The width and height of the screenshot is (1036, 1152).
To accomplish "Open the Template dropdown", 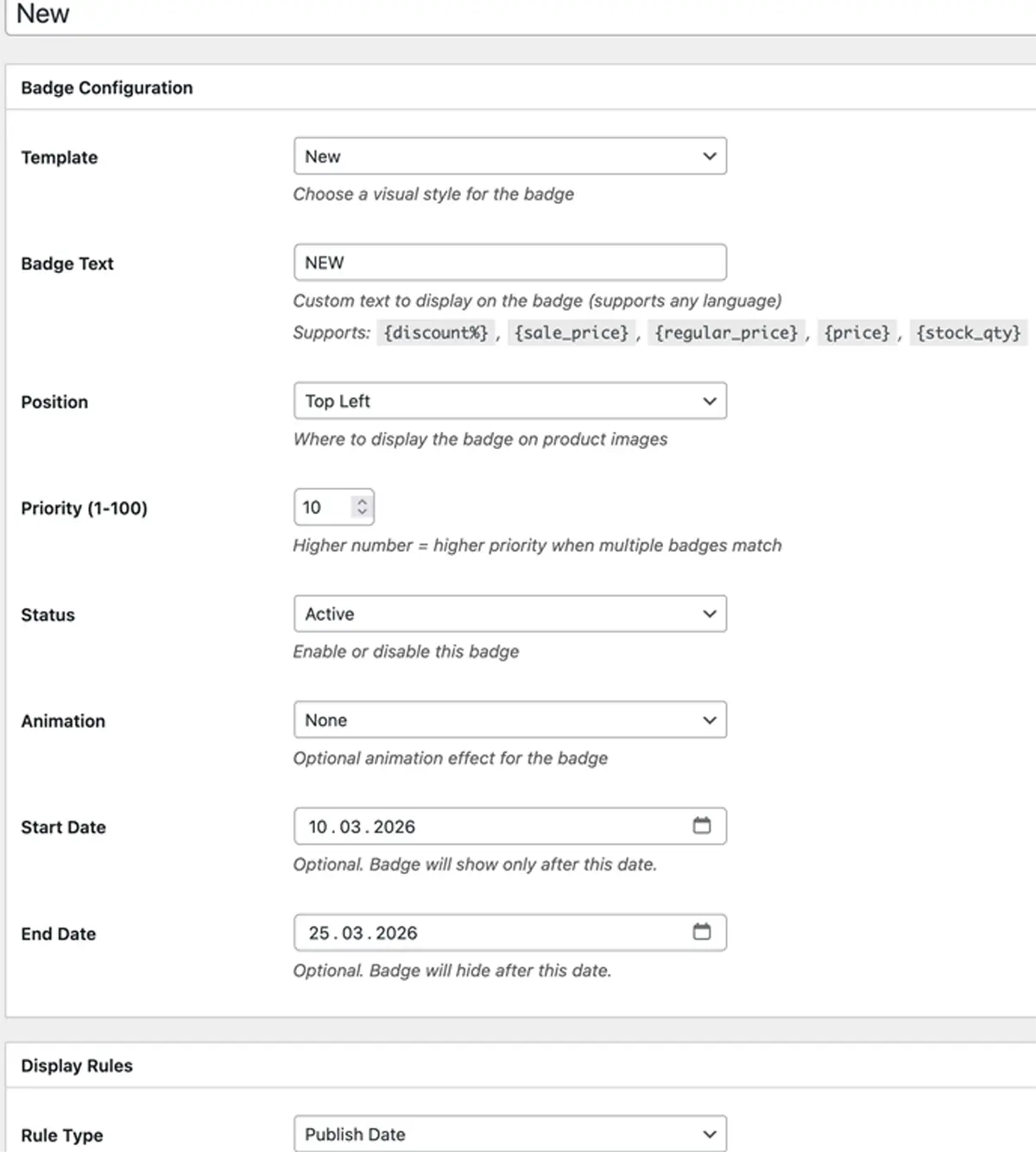I will click(x=509, y=156).
